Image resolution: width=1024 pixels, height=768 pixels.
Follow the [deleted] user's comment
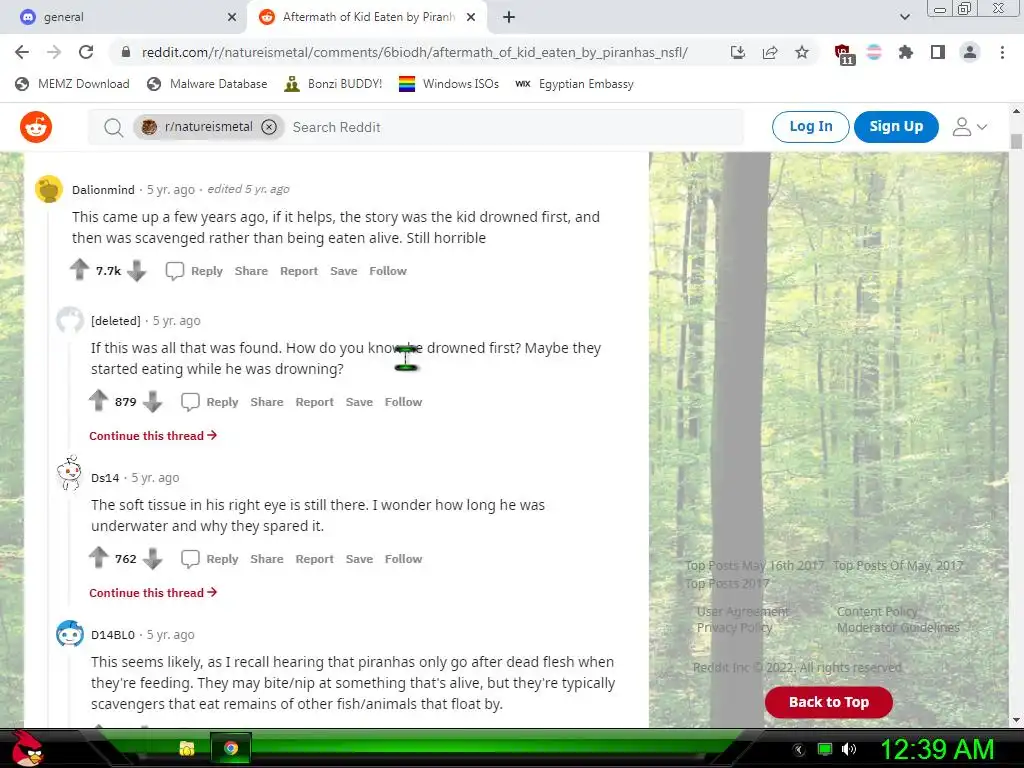tap(404, 402)
